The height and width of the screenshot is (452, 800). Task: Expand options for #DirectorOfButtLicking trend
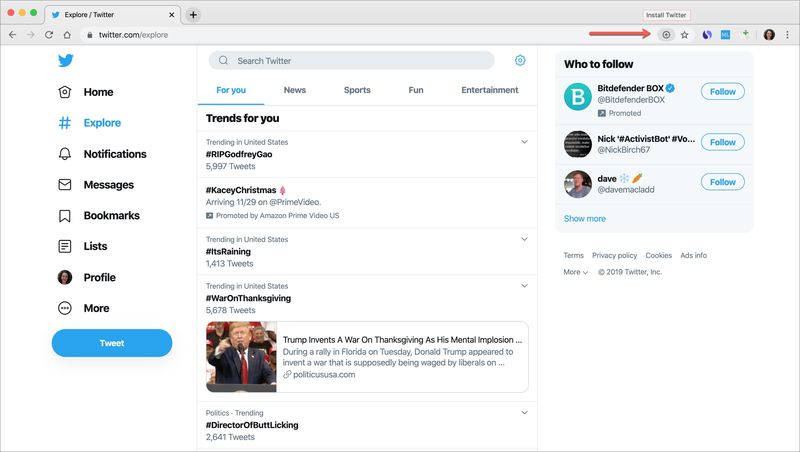tap(524, 412)
